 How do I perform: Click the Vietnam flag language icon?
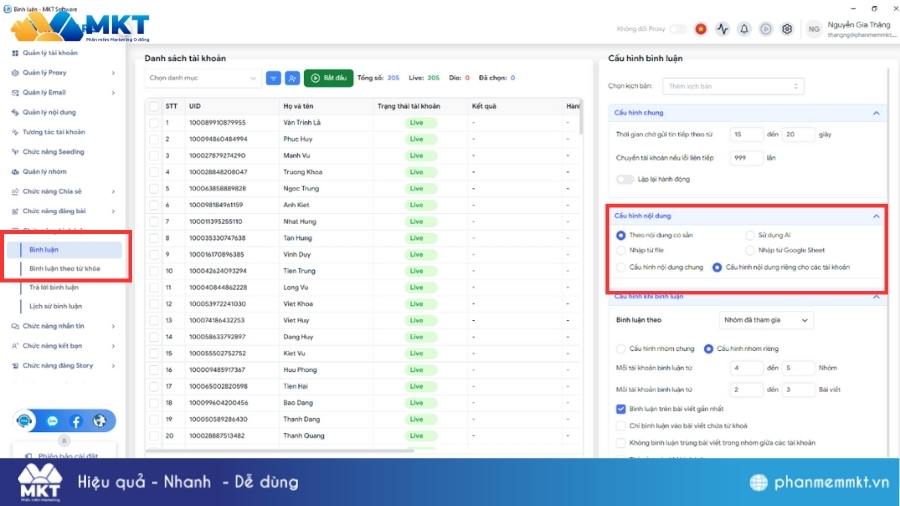click(700, 29)
